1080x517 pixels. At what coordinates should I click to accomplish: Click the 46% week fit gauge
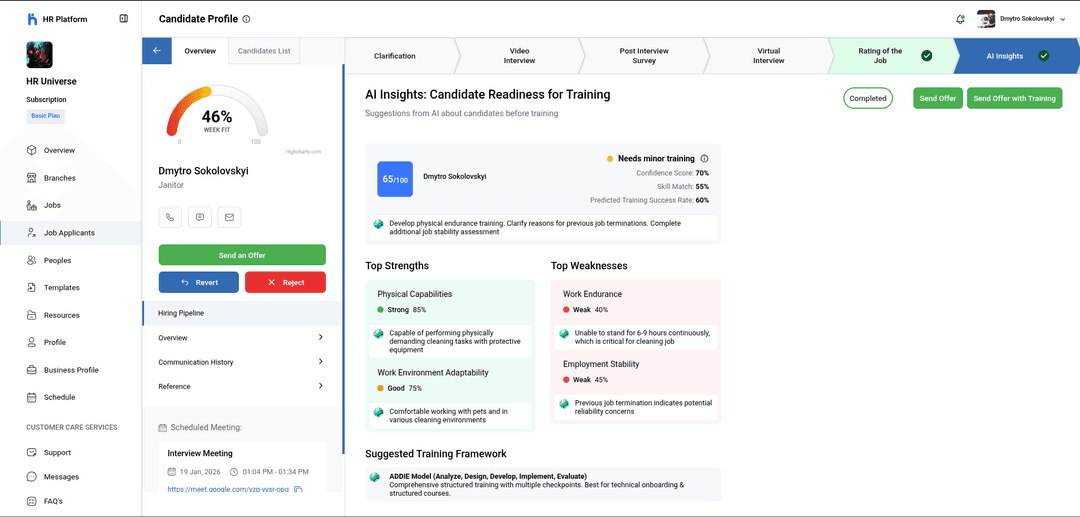217,115
